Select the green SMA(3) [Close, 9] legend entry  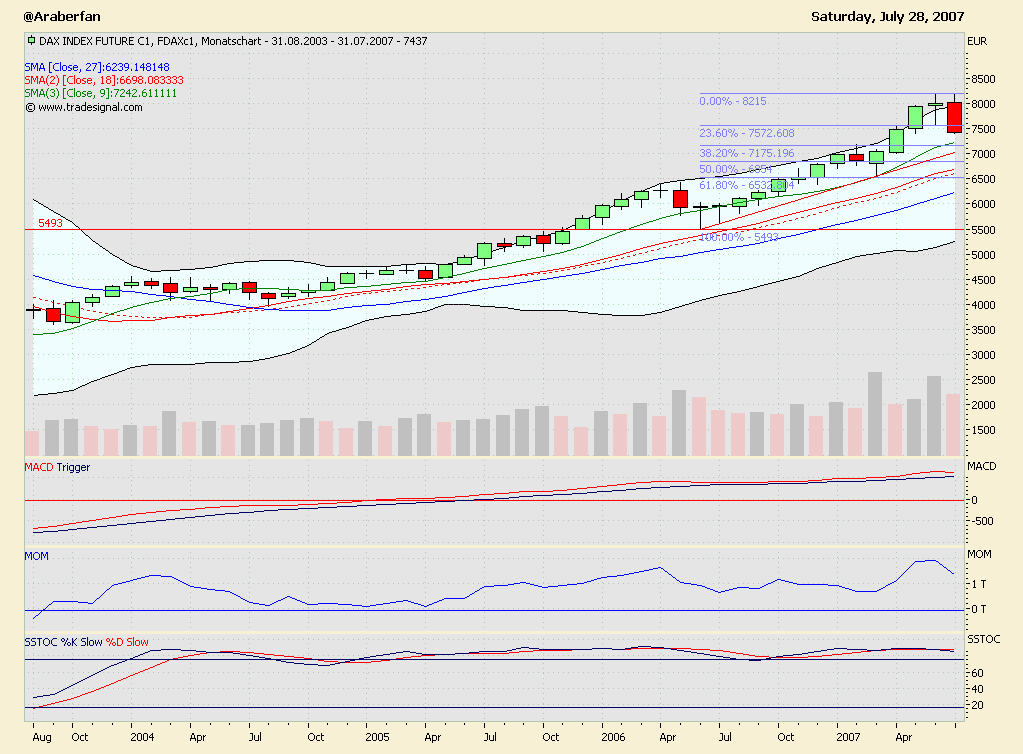pyautogui.click(x=100, y=93)
